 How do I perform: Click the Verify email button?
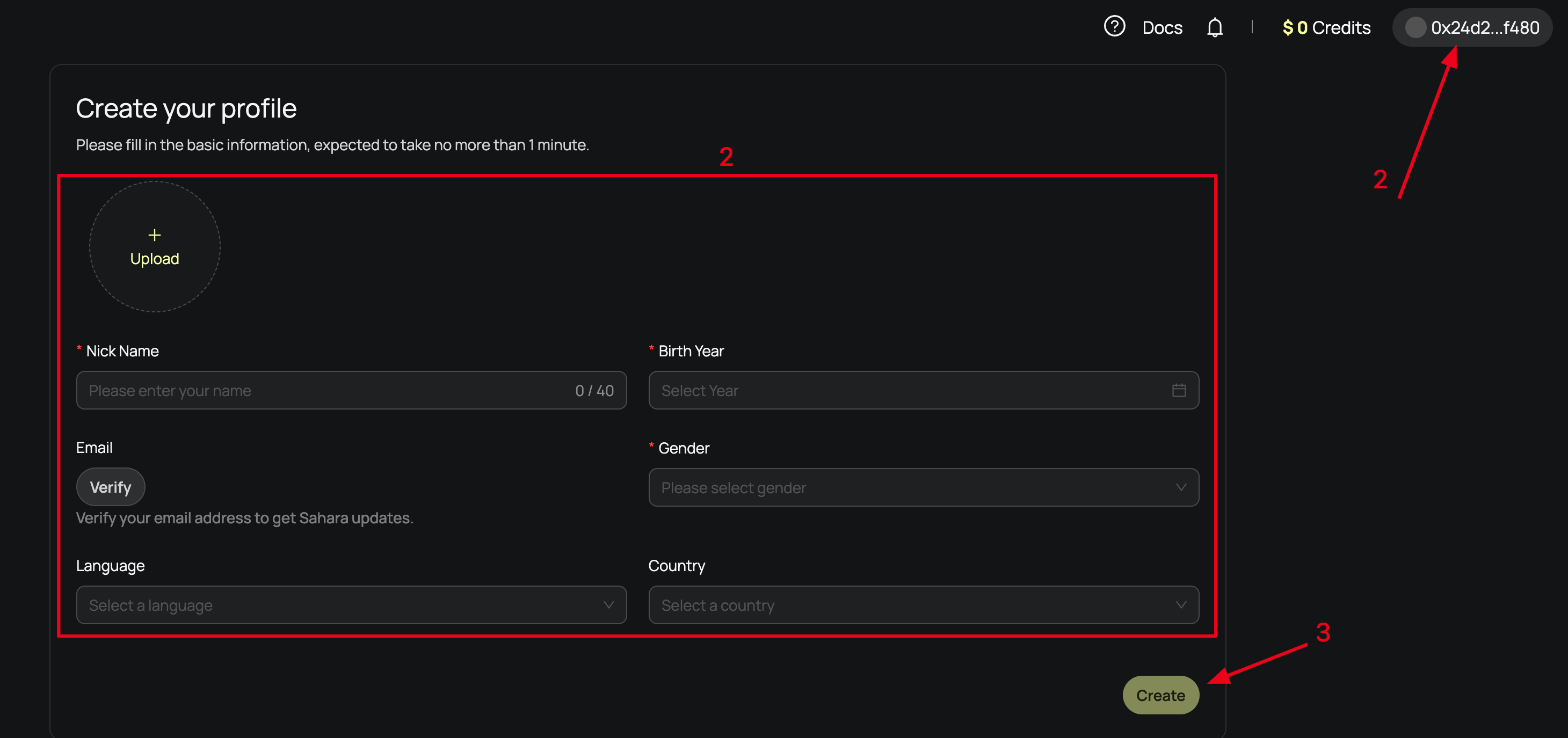[x=110, y=487]
